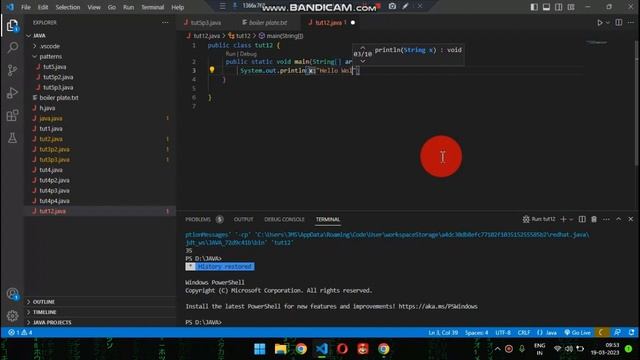Toggle primary side bar layout icon
This screenshot has width=640, height=360.
tap(534, 7)
